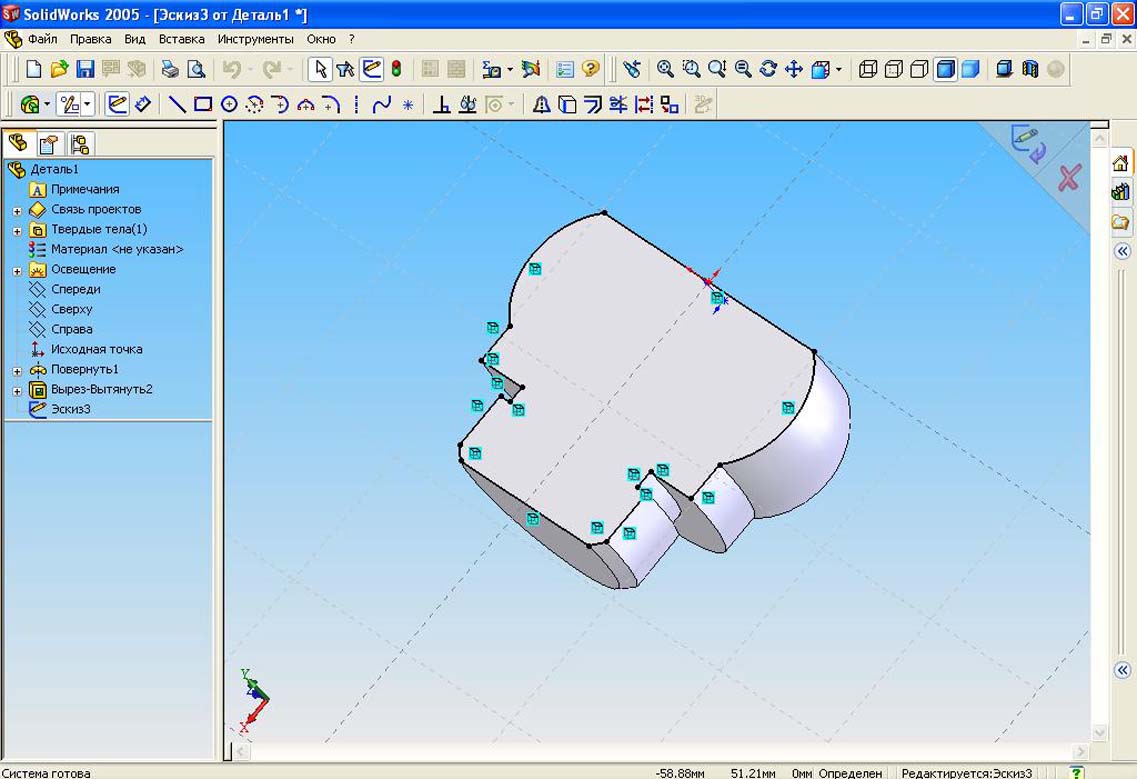Expand the Твердые тела(1) tree node
The image size is (1137, 779).
pyautogui.click(x=17, y=231)
